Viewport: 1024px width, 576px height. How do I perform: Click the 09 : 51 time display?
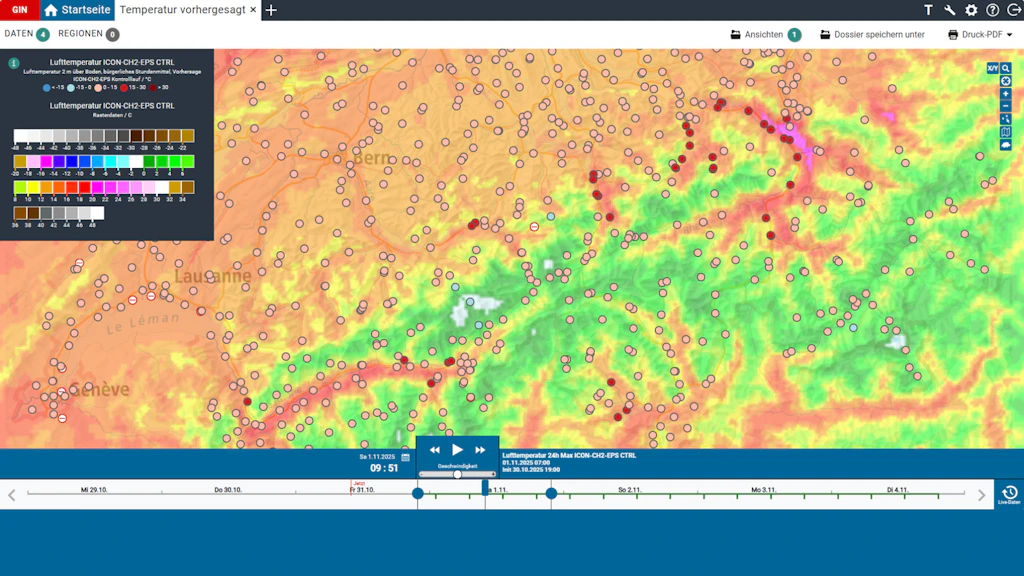(x=383, y=468)
